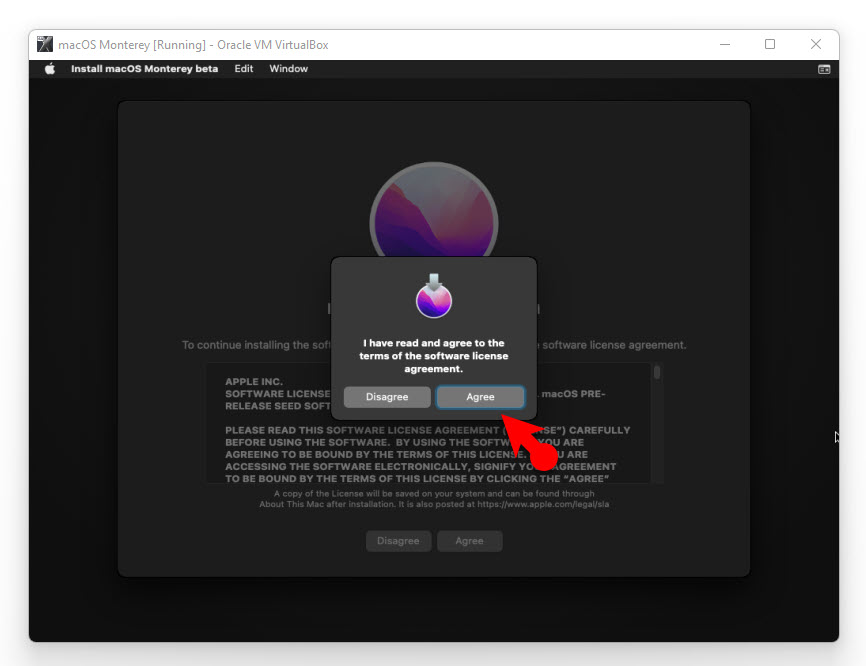The height and width of the screenshot is (666, 866).
Task: Close the macOS Monterey VirtualBox window
Action: (x=816, y=44)
